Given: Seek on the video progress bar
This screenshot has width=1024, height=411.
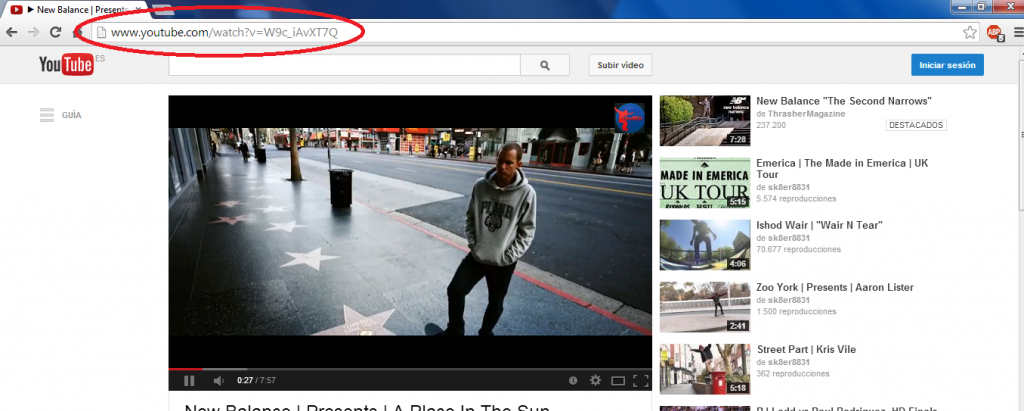Looking at the screenshot, I should click(410, 369).
